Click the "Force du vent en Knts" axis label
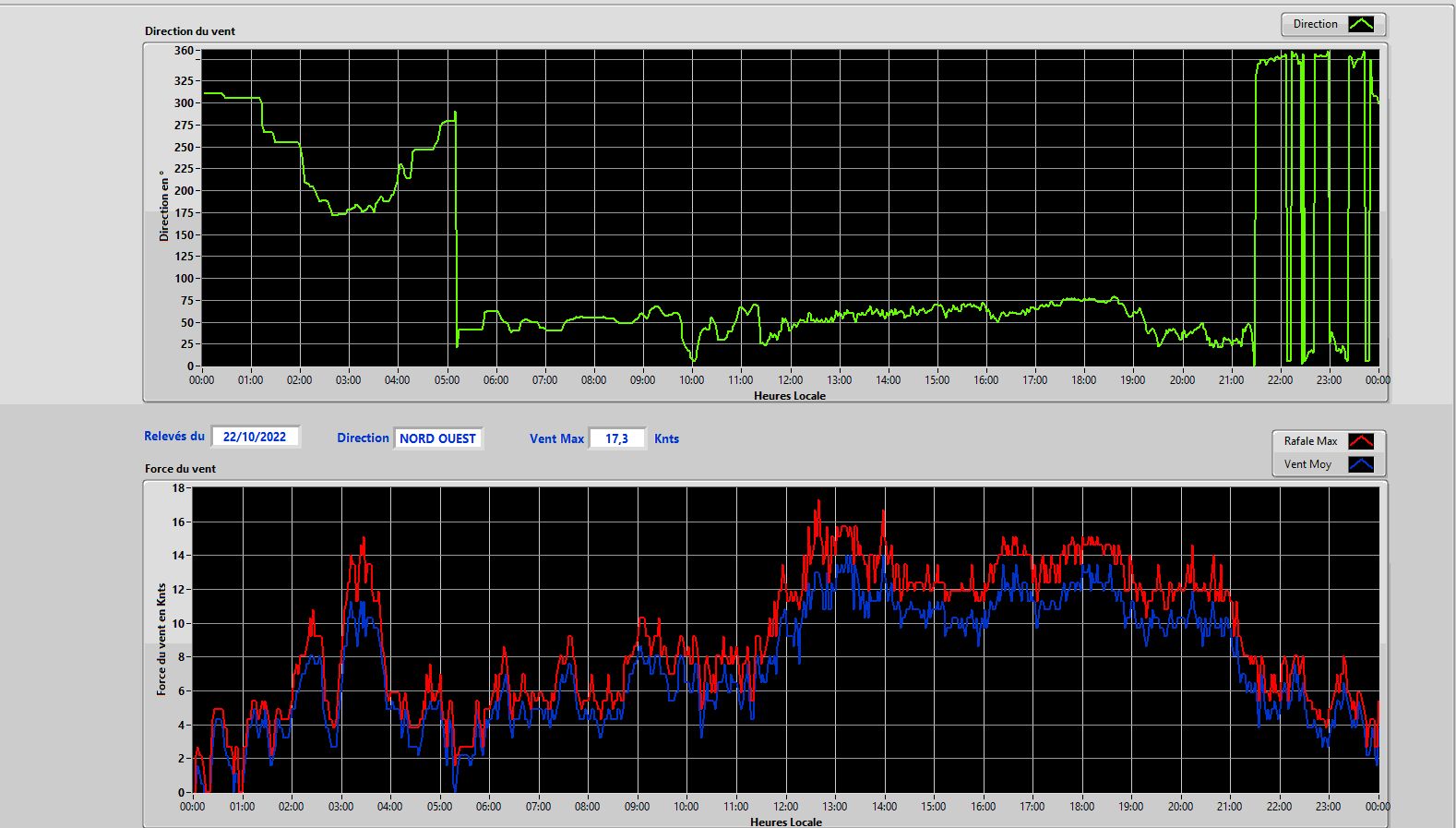The image size is (1456, 828). tap(161, 639)
